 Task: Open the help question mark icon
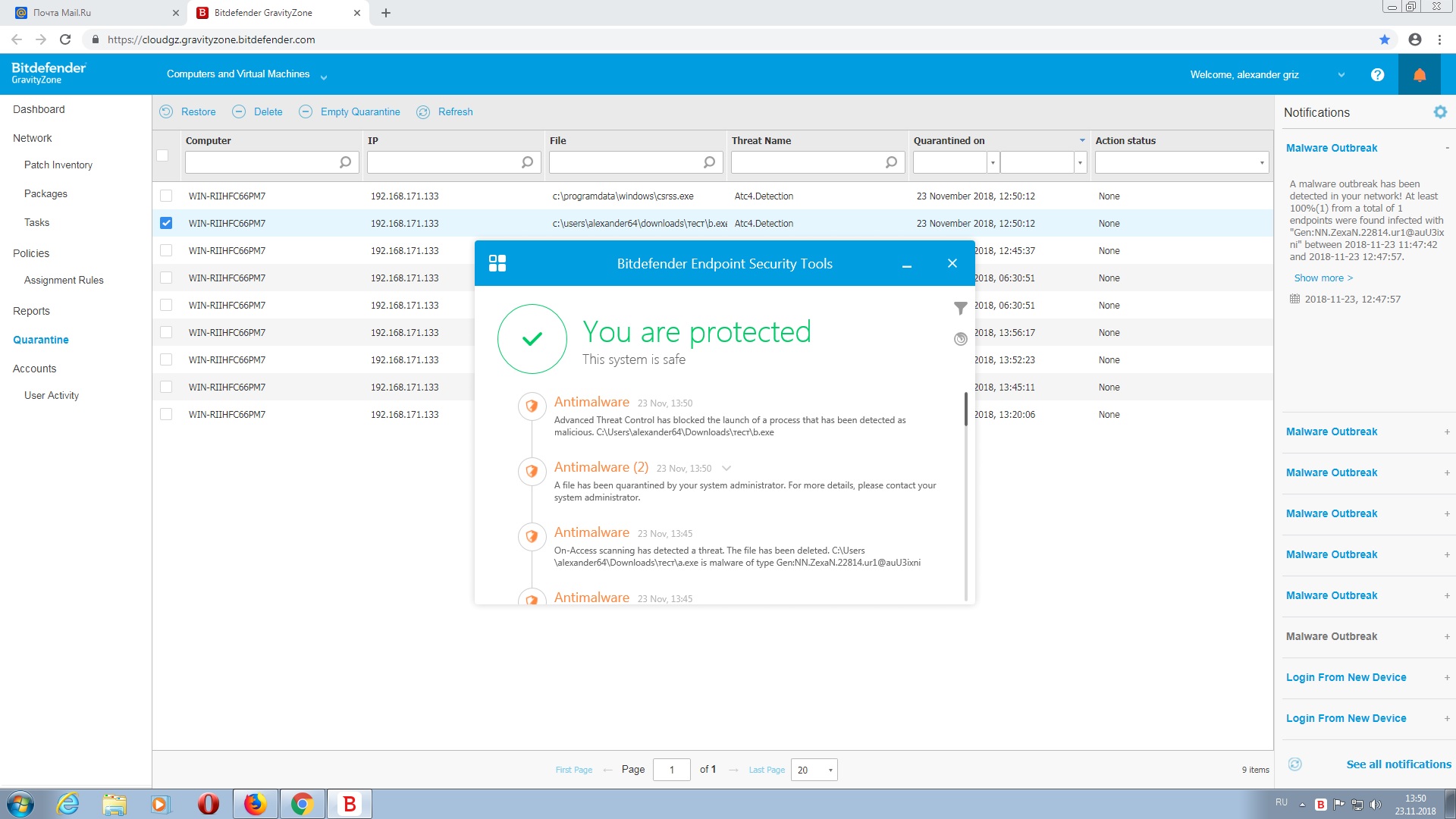[1377, 74]
